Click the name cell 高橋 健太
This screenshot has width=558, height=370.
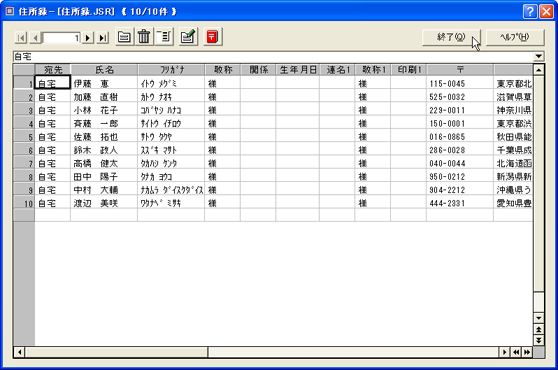(104, 163)
